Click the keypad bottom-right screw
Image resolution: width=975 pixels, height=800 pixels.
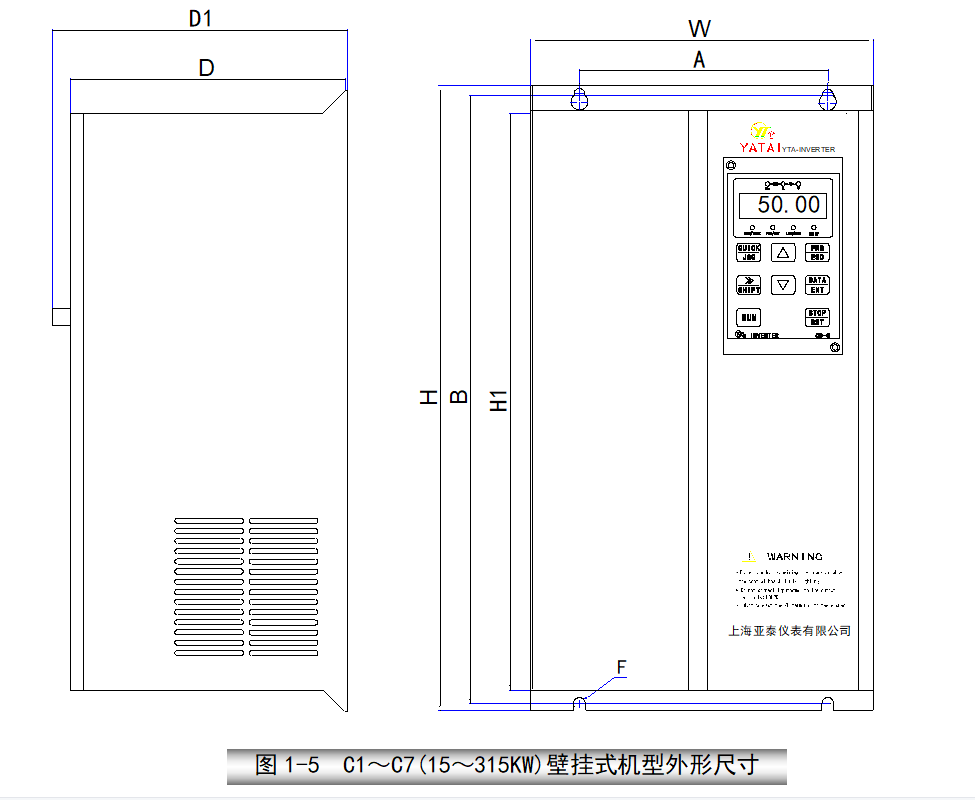point(835,347)
